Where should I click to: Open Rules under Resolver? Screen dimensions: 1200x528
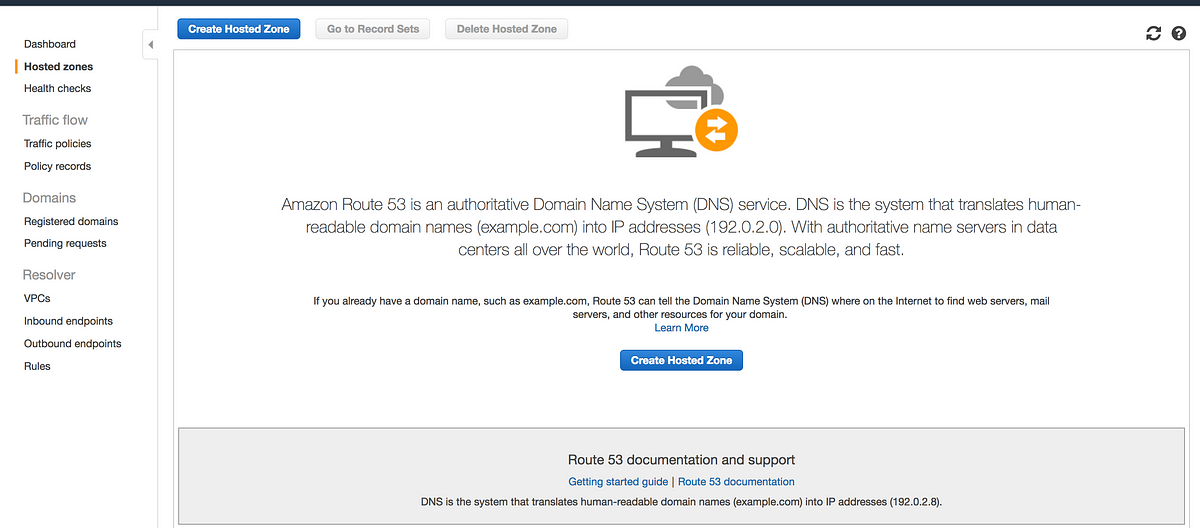point(37,366)
